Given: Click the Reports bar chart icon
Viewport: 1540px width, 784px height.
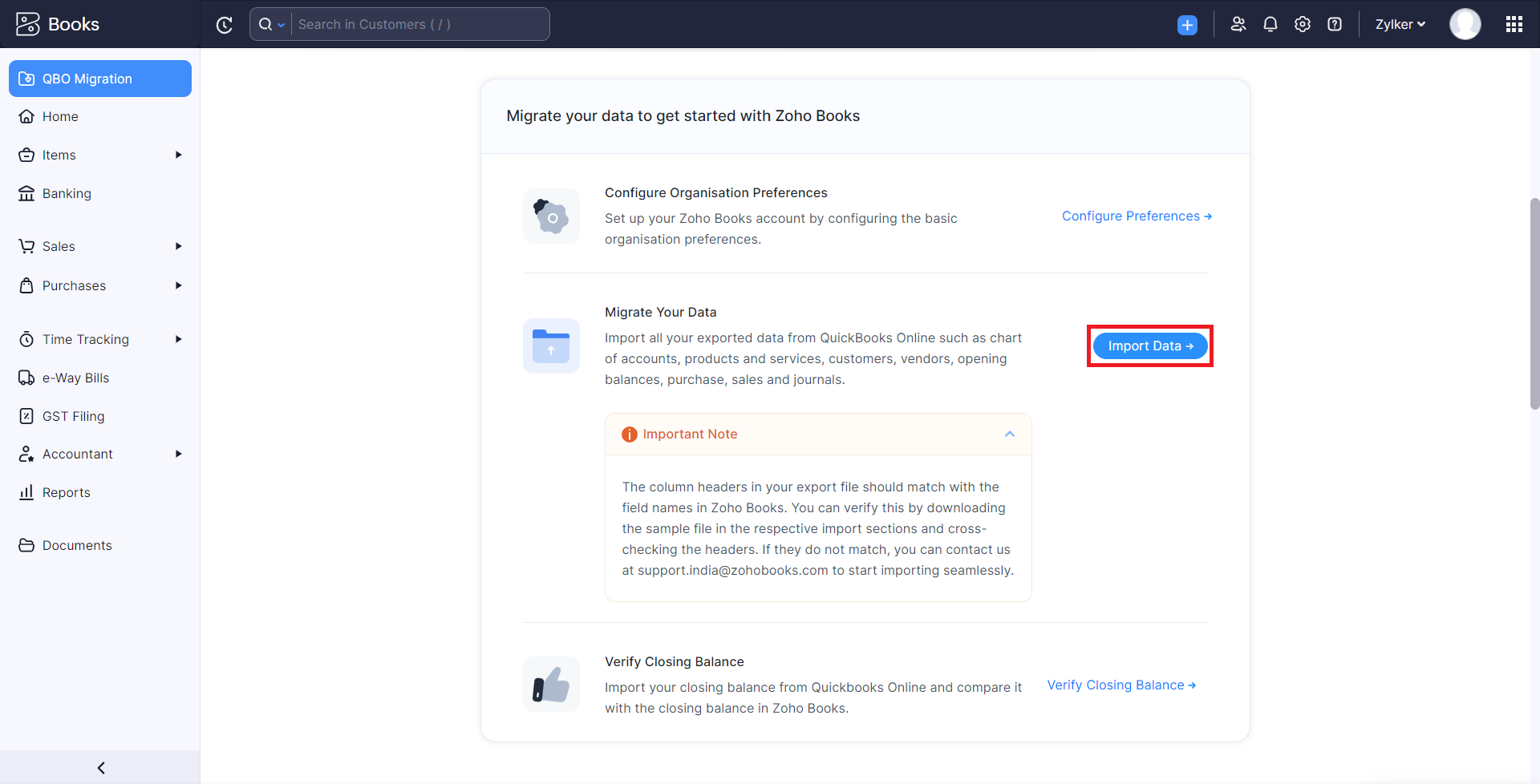Looking at the screenshot, I should 26,492.
